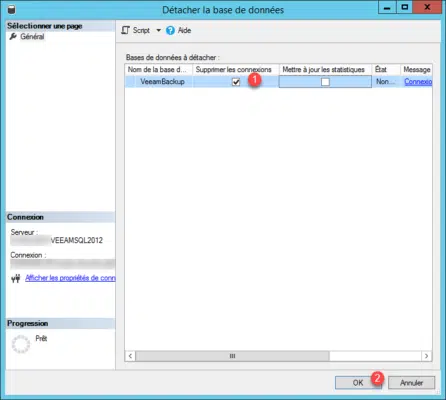Image resolution: width=446 pixels, height=400 pixels.
Task: Click the Annuler button
Action: pyautogui.click(x=411, y=383)
